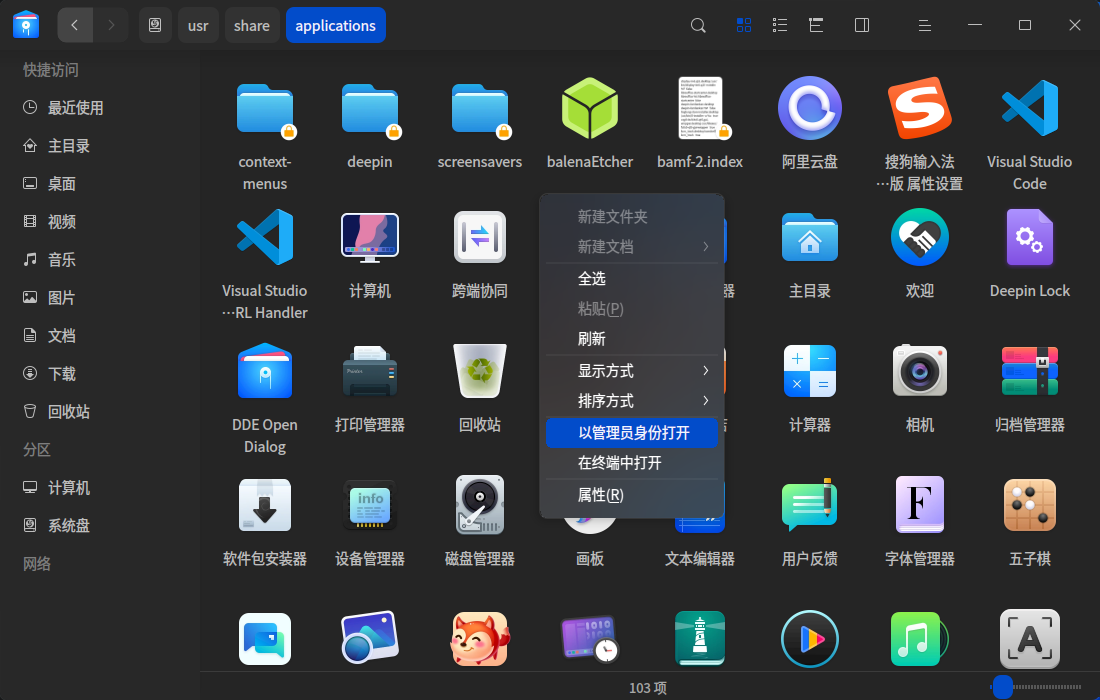Select the 字体管理器 font icon
Screen dimensions: 1100x700
920,505
